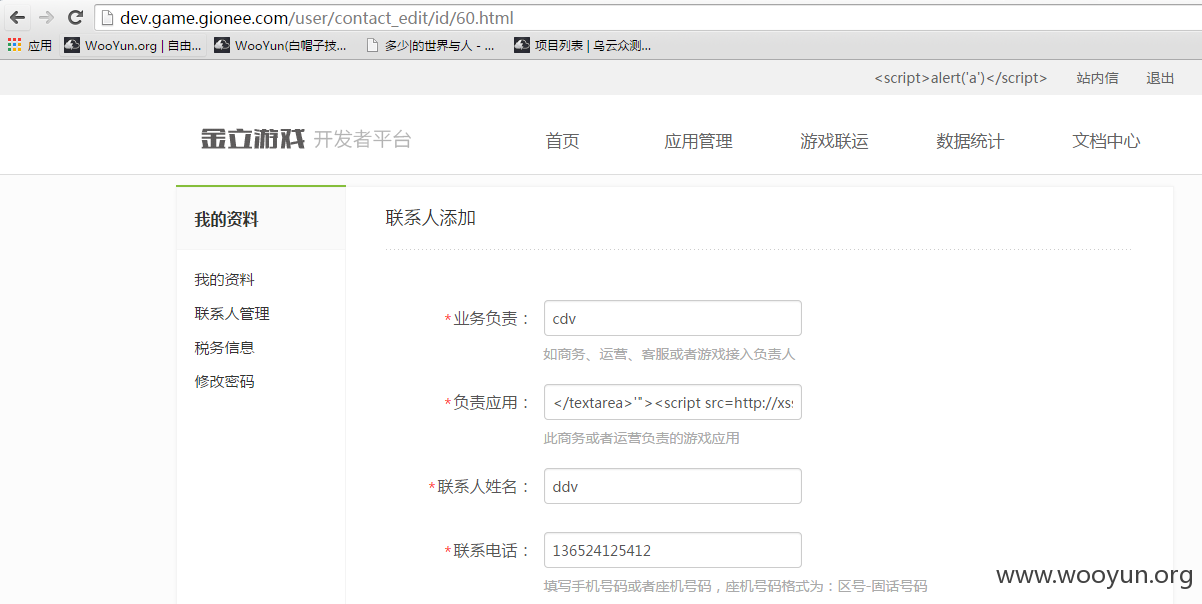Click the 开发者平台 text beside the logo
Image resolution: width=1202 pixels, height=604 pixels.
362,140
